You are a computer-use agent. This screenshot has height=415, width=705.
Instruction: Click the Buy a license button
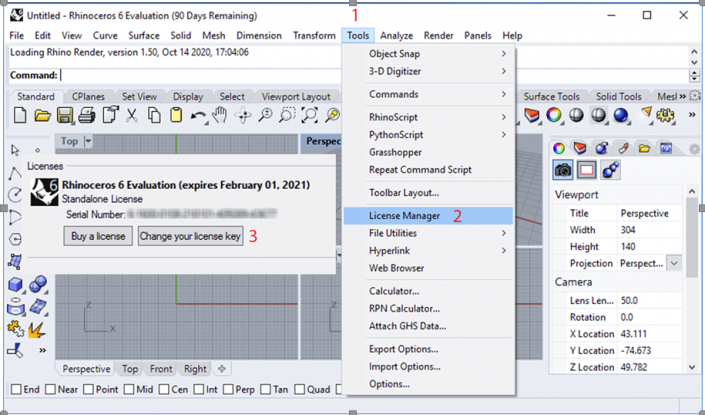tap(97, 236)
